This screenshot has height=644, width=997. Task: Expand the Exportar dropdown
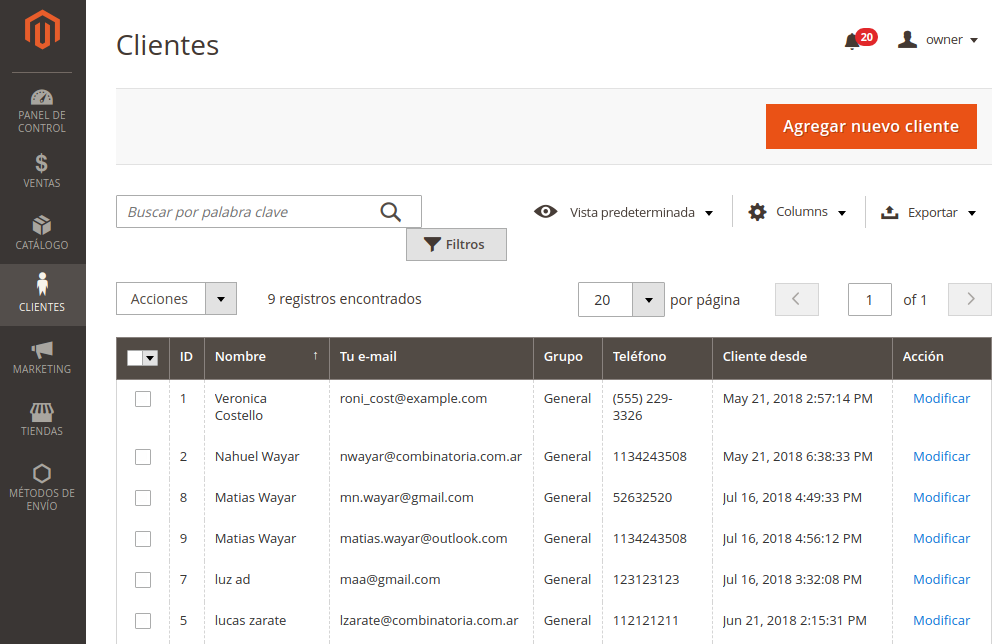click(972, 213)
